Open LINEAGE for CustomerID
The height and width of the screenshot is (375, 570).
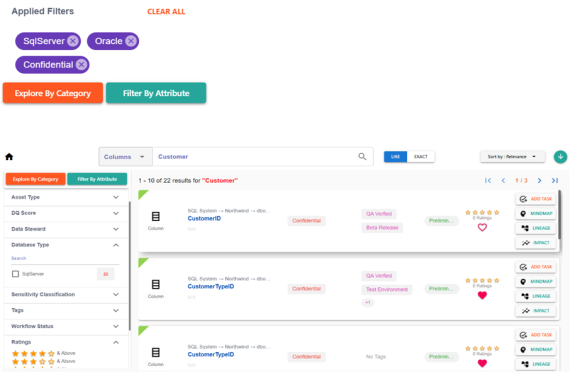click(x=536, y=228)
